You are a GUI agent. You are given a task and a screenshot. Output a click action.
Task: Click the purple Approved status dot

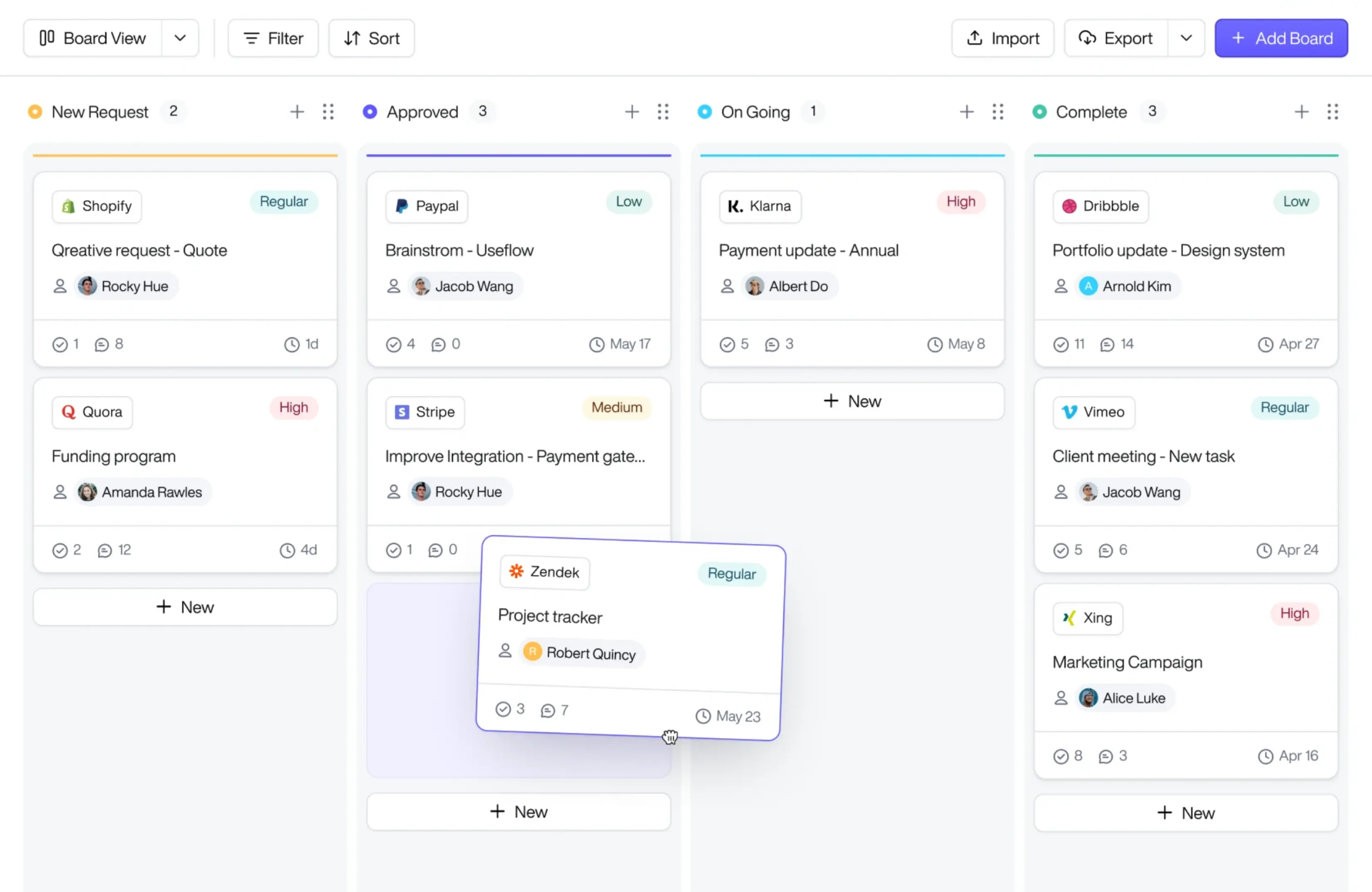(x=370, y=111)
